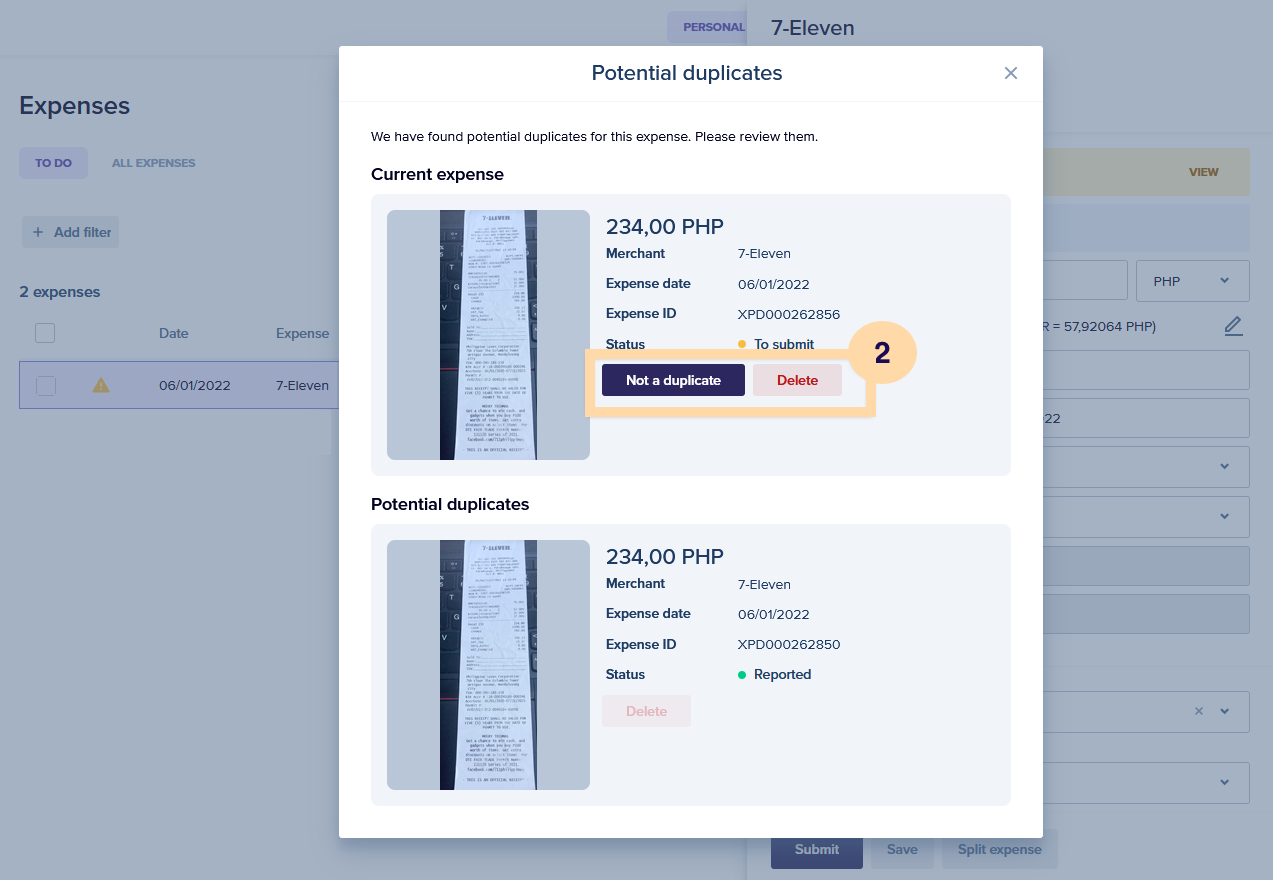Click Submit in the expense panel
This screenshot has height=880, width=1273.
tap(817, 849)
